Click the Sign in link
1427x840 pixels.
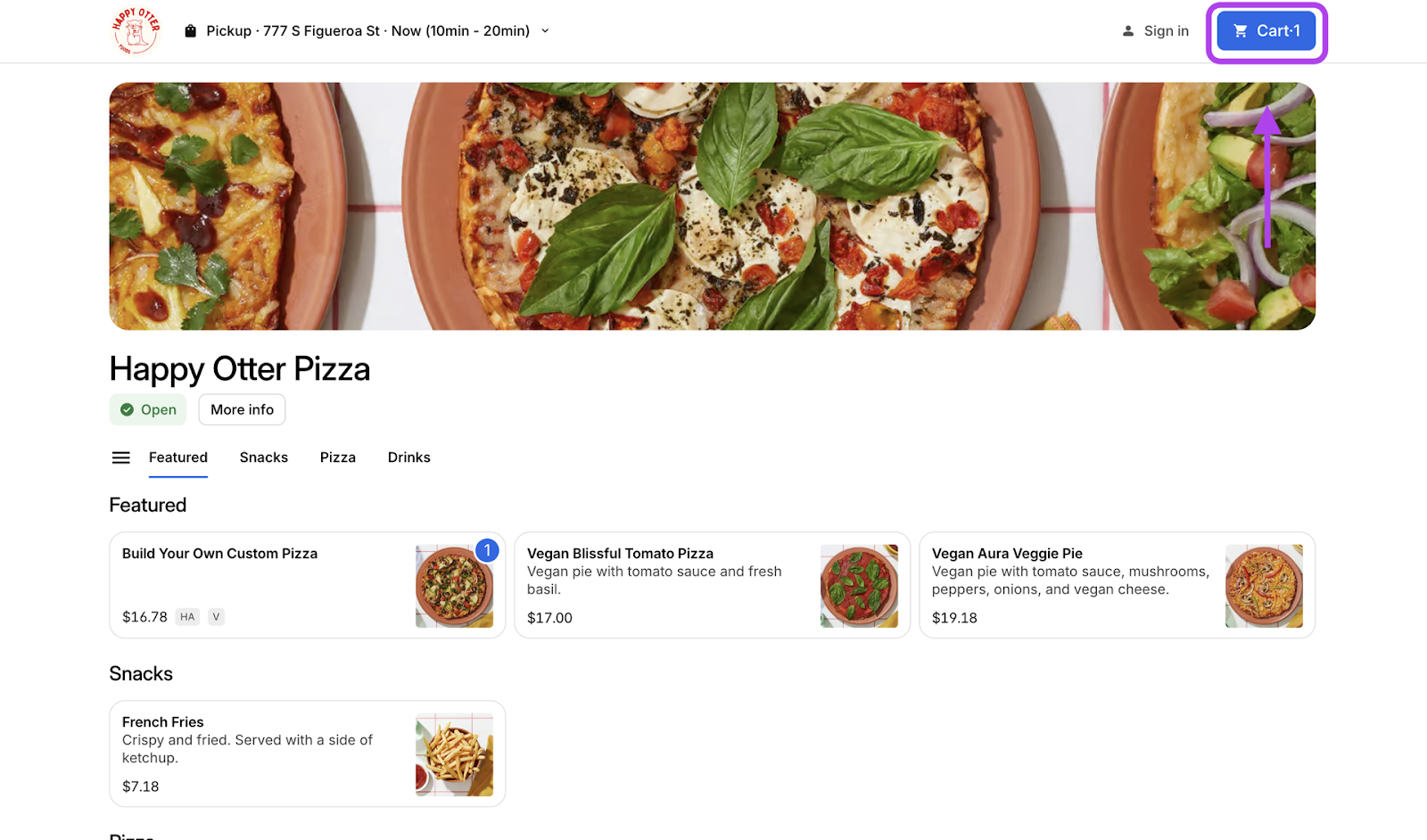pos(1166,31)
